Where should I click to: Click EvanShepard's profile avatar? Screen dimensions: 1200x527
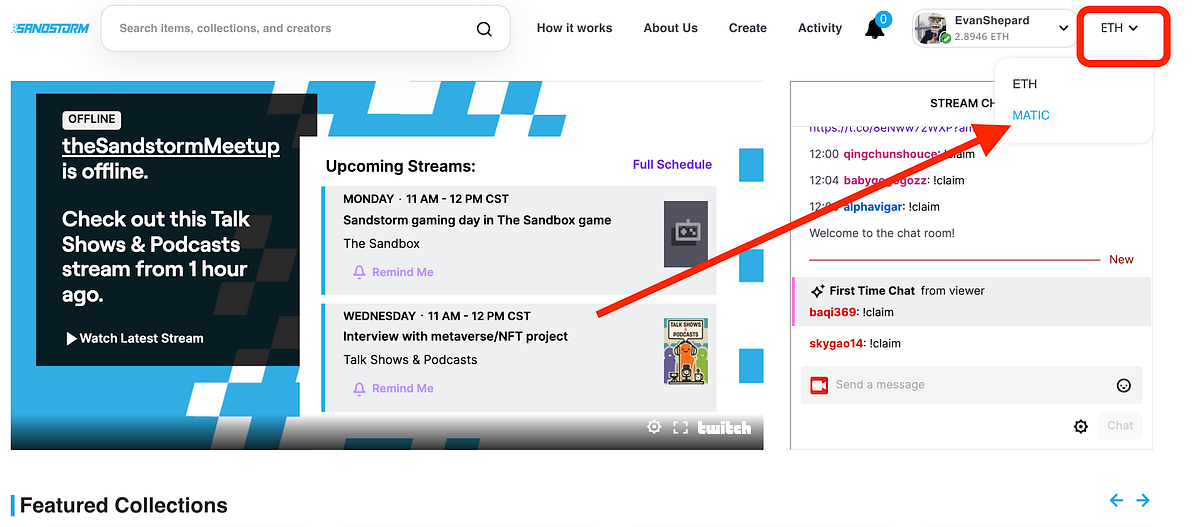933,29
